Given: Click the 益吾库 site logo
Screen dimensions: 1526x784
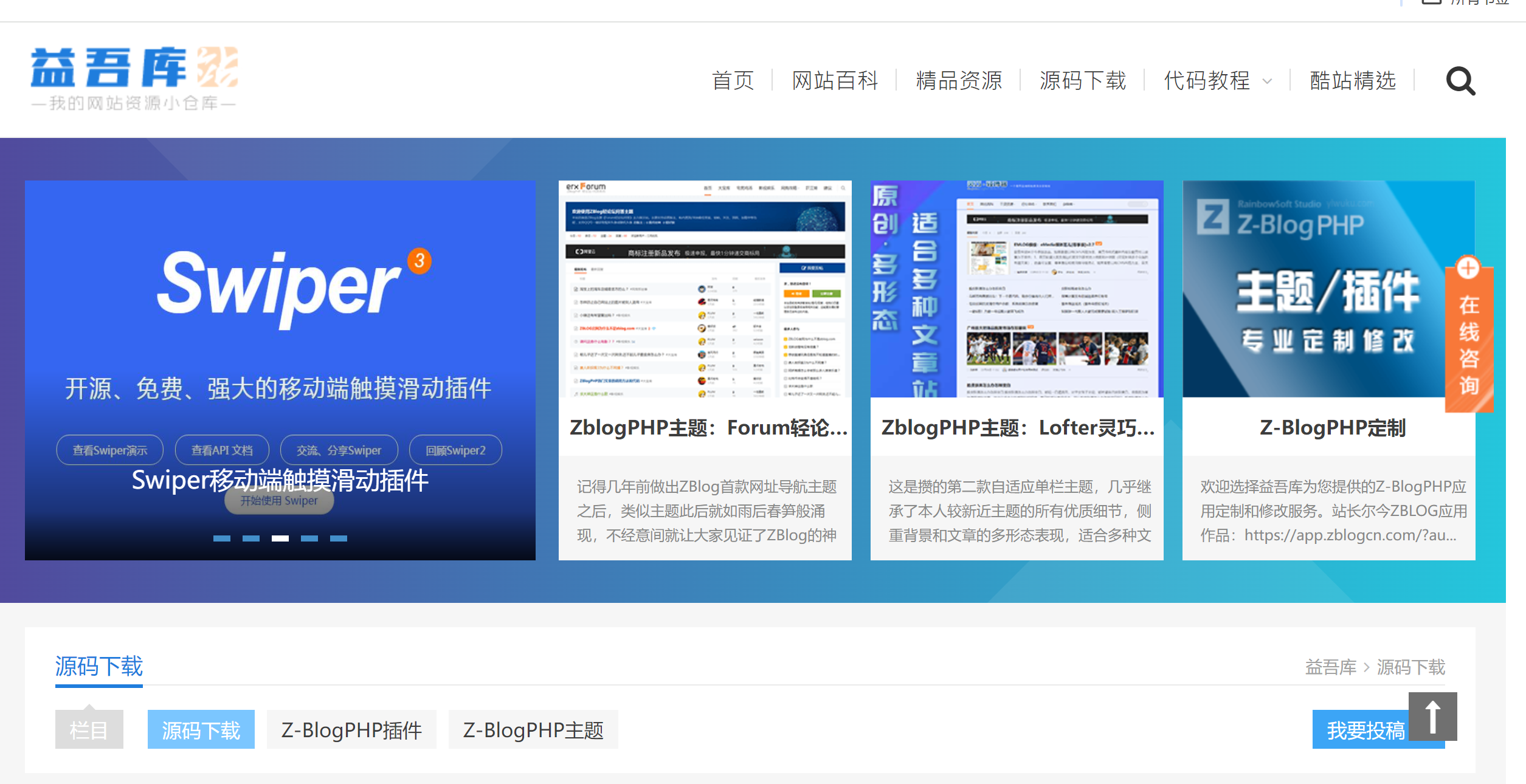Looking at the screenshot, I should pyautogui.click(x=134, y=78).
